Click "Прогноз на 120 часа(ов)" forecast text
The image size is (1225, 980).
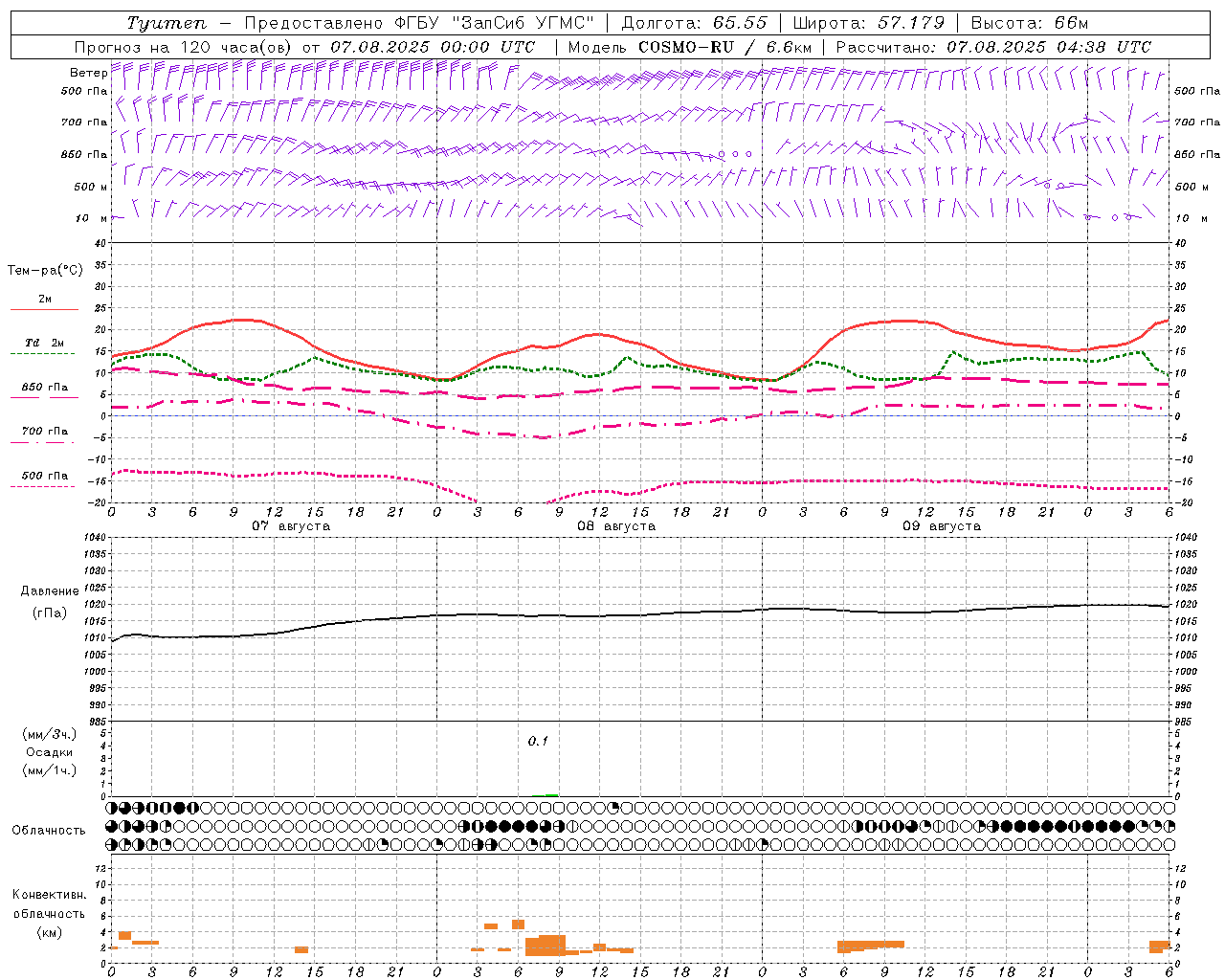(184, 47)
